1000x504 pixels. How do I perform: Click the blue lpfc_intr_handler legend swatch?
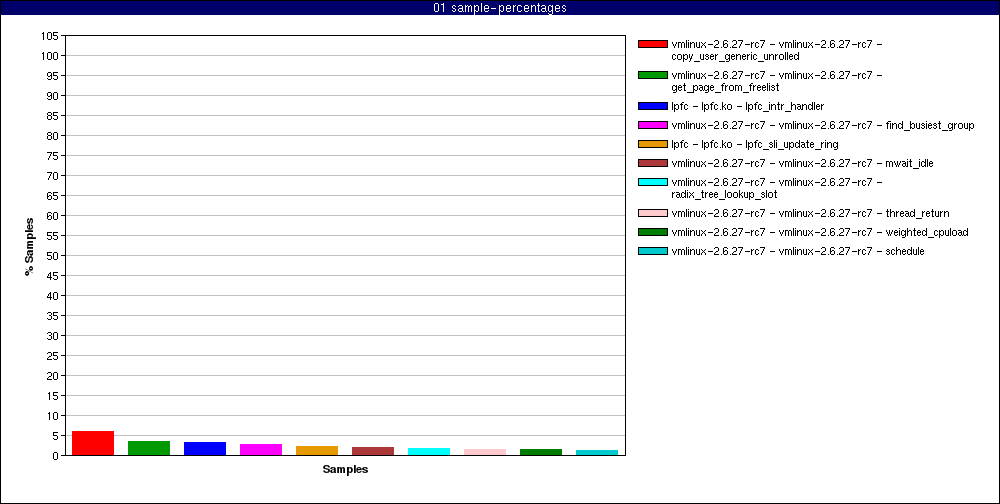click(x=652, y=107)
